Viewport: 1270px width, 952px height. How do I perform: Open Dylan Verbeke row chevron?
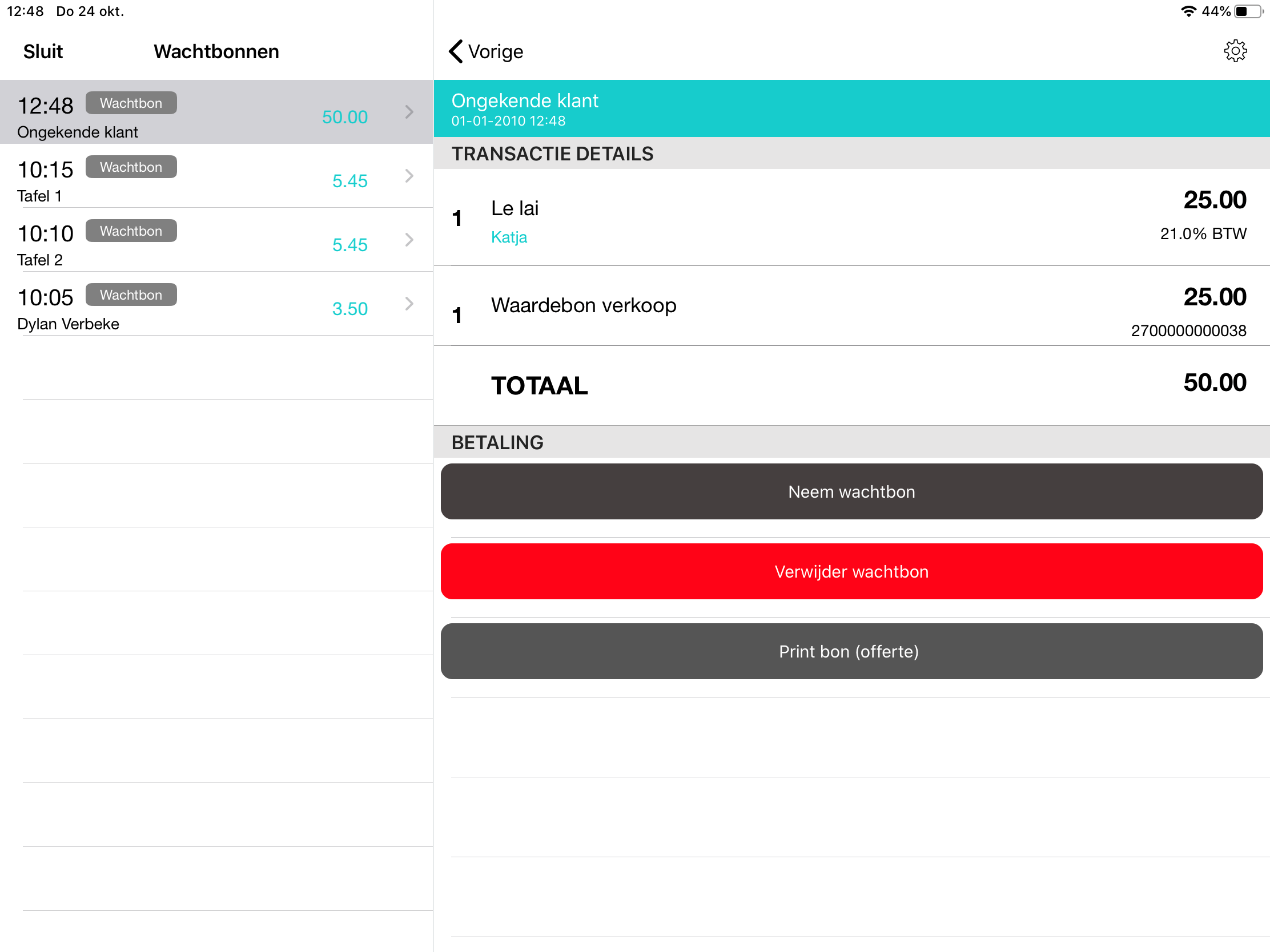point(409,303)
